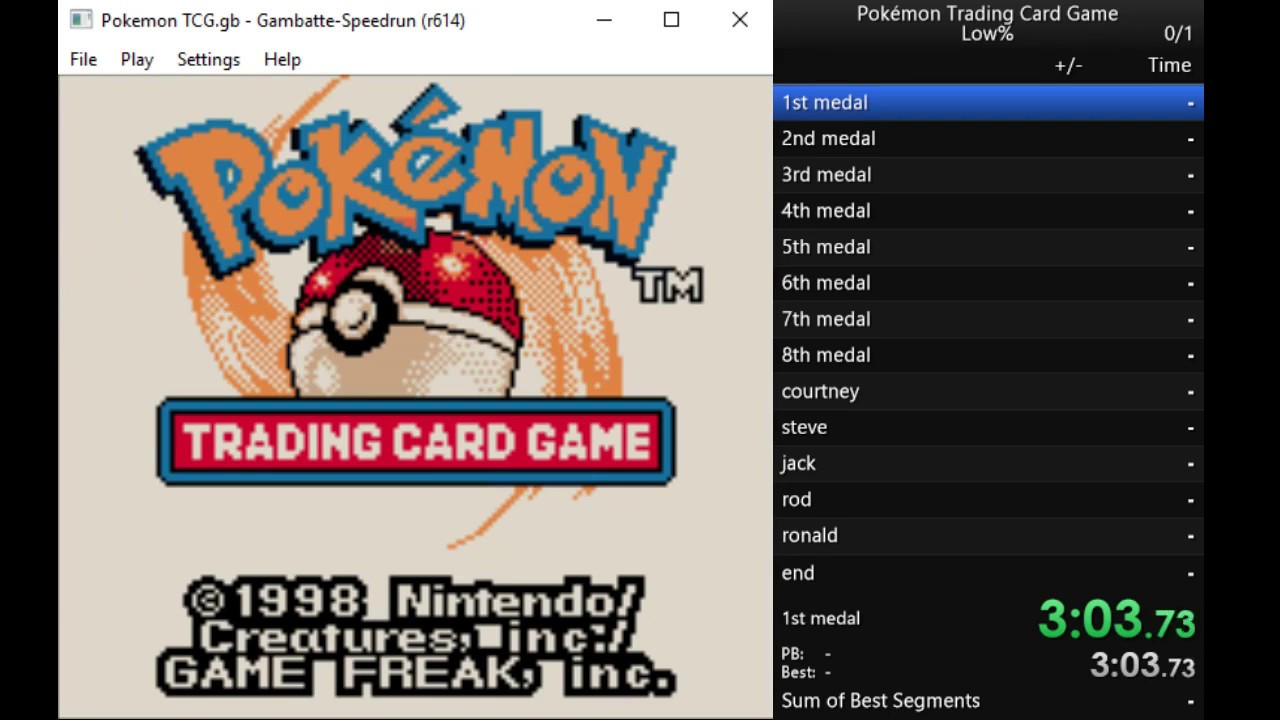Minimize the Gambatte-Speedrun window
This screenshot has height=720, width=1280.
coord(604,20)
